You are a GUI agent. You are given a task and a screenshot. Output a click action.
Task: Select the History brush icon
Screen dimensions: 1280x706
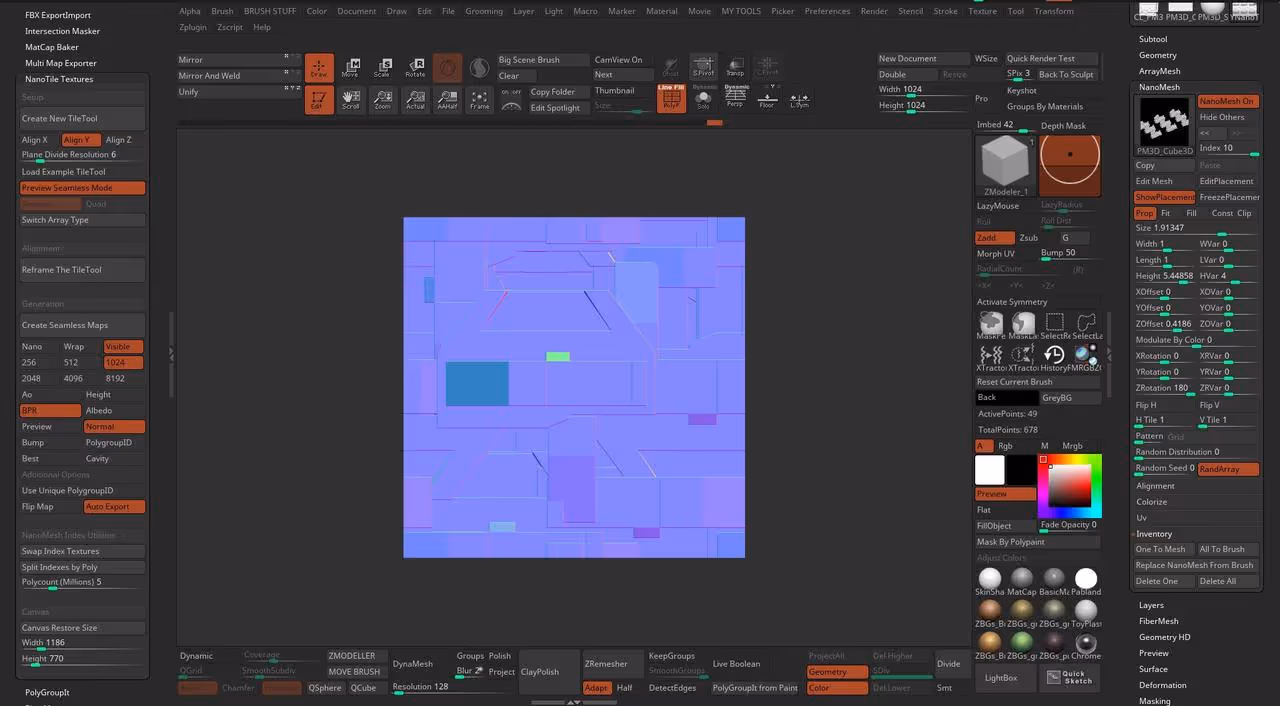[1054, 357]
